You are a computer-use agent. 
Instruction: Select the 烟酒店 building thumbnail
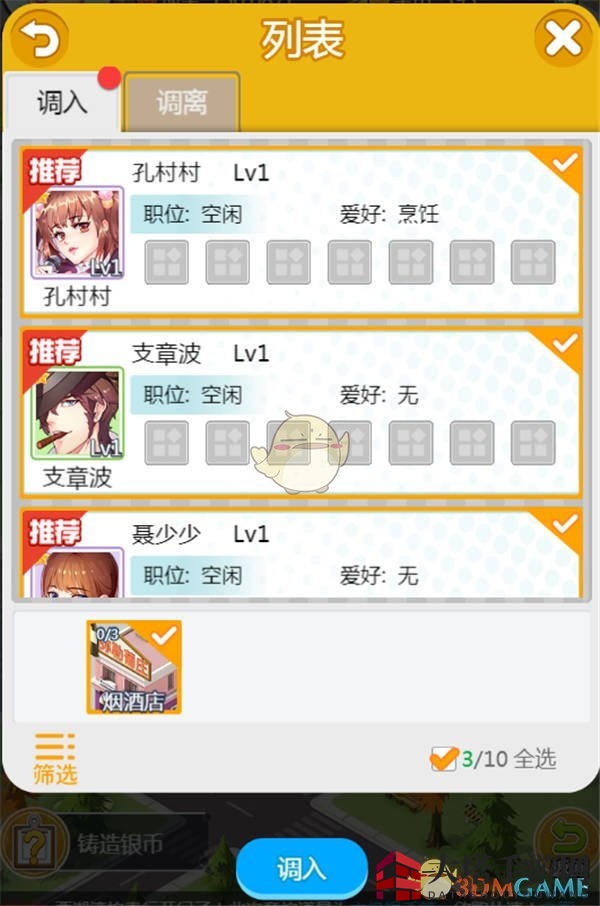click(134, 667)
